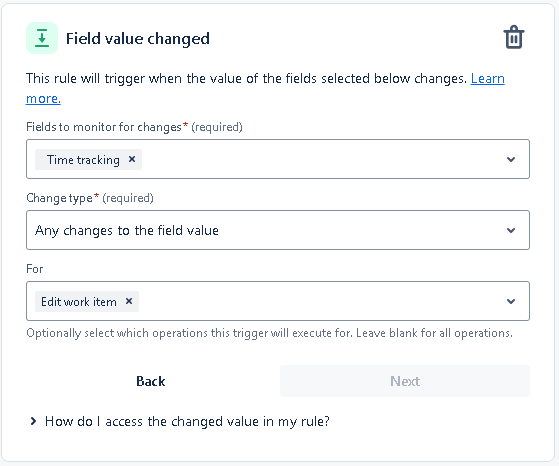The height and width of the screenshot is (466, 559).
Task: Click the Next button
Action: [x=405, y=381]
